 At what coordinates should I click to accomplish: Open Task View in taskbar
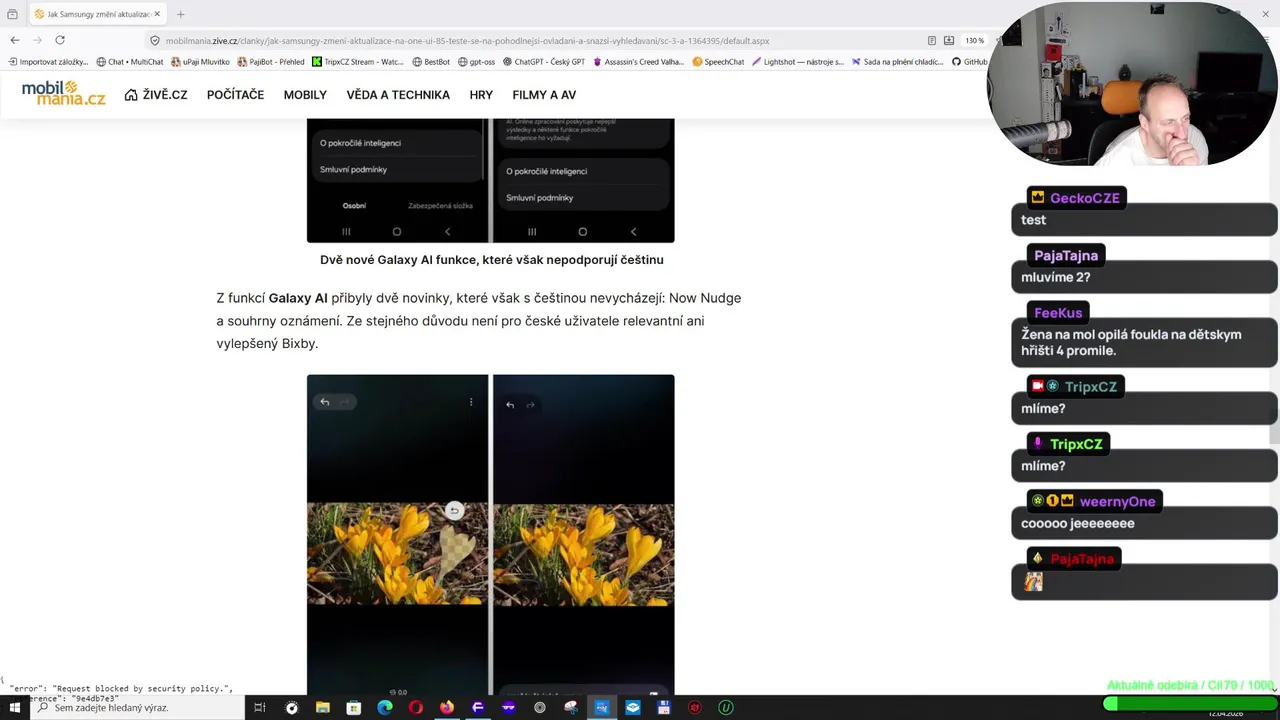[x=260, y=708]
